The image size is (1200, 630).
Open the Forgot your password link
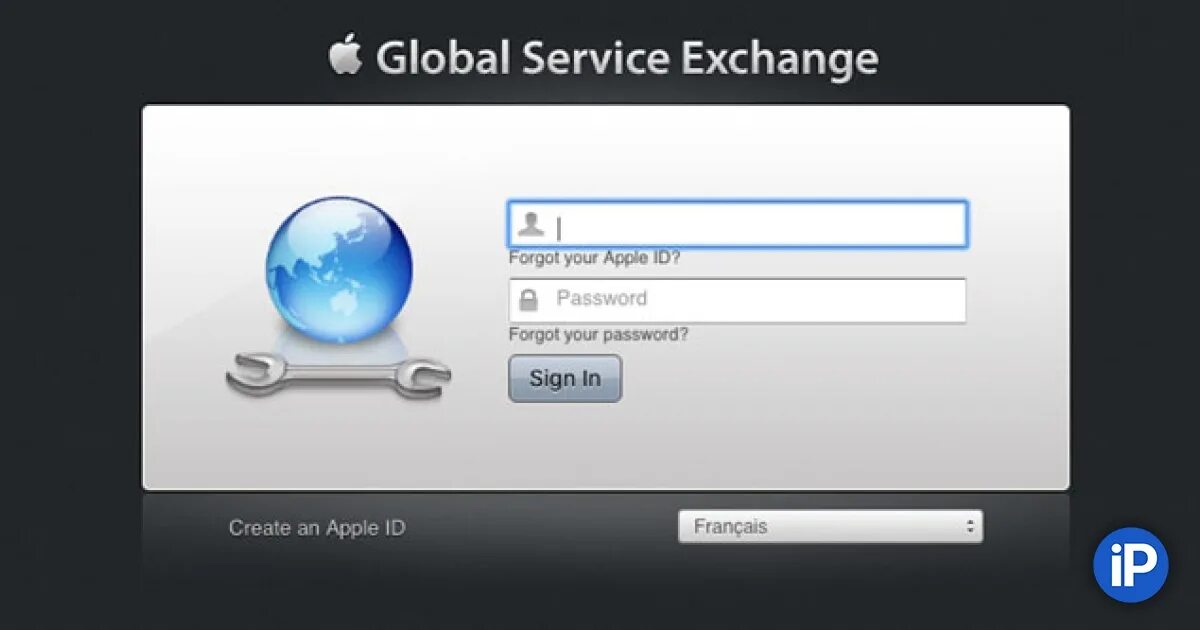click(598, 334)
